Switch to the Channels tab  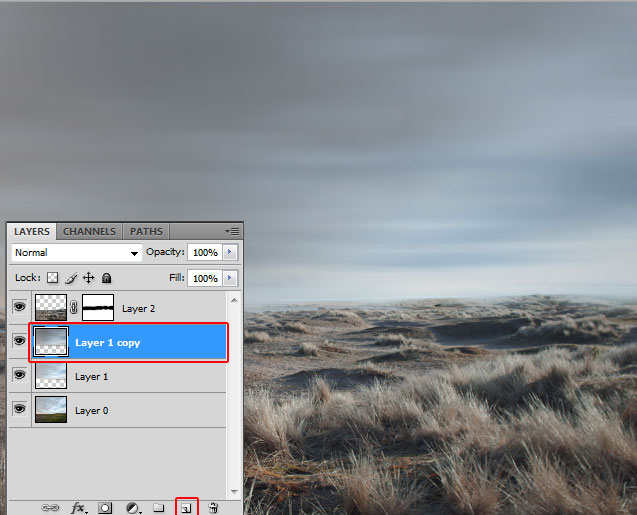coord(89,232)
